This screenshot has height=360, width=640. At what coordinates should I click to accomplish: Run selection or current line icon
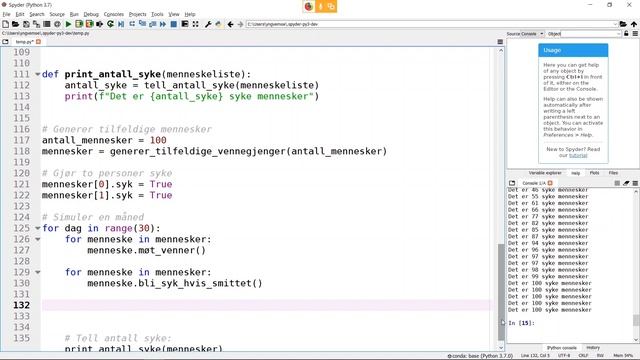pyautogui.click(x=99, y=24)
